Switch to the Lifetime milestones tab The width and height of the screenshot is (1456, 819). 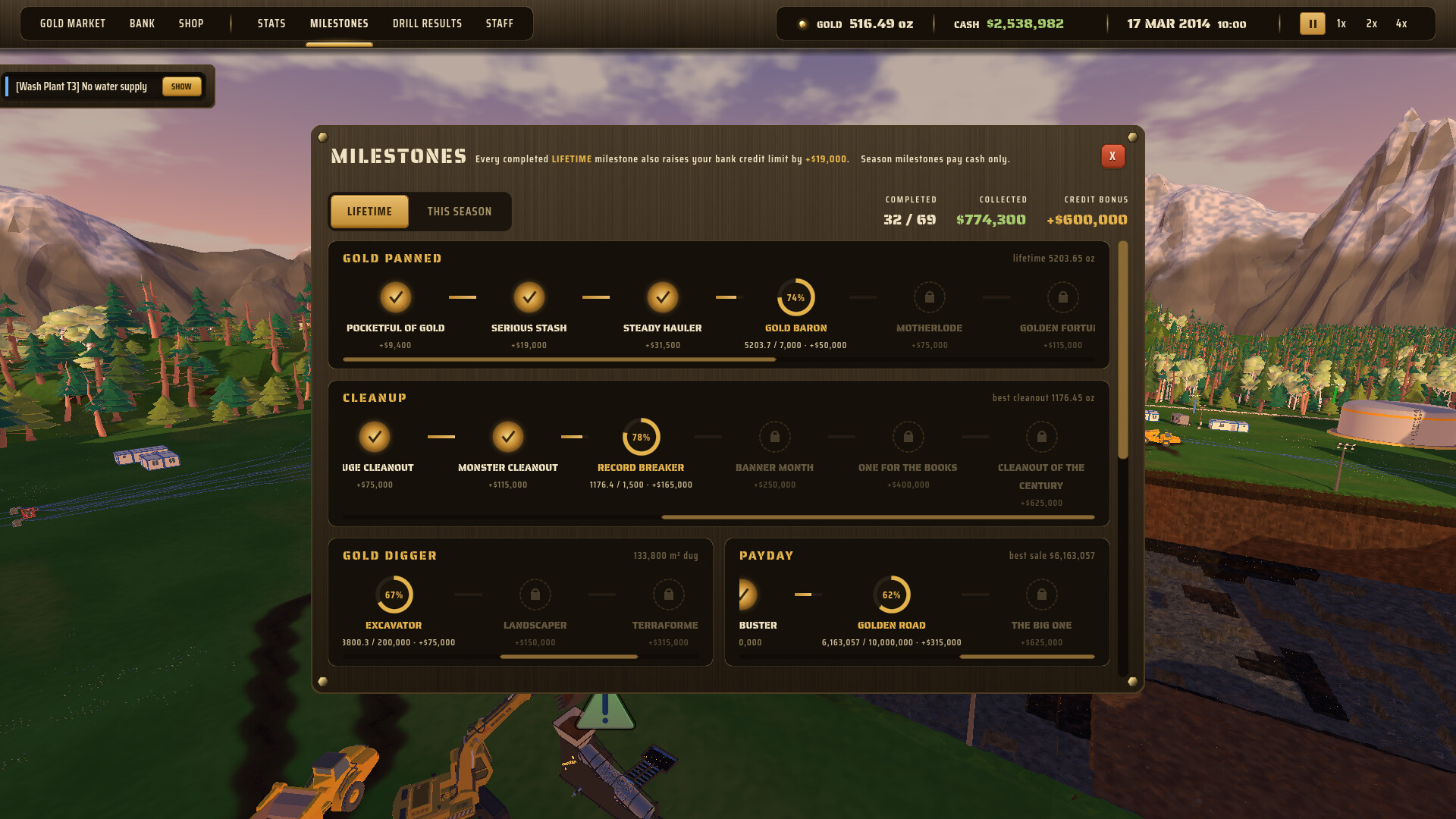click(x=369, y=212)
